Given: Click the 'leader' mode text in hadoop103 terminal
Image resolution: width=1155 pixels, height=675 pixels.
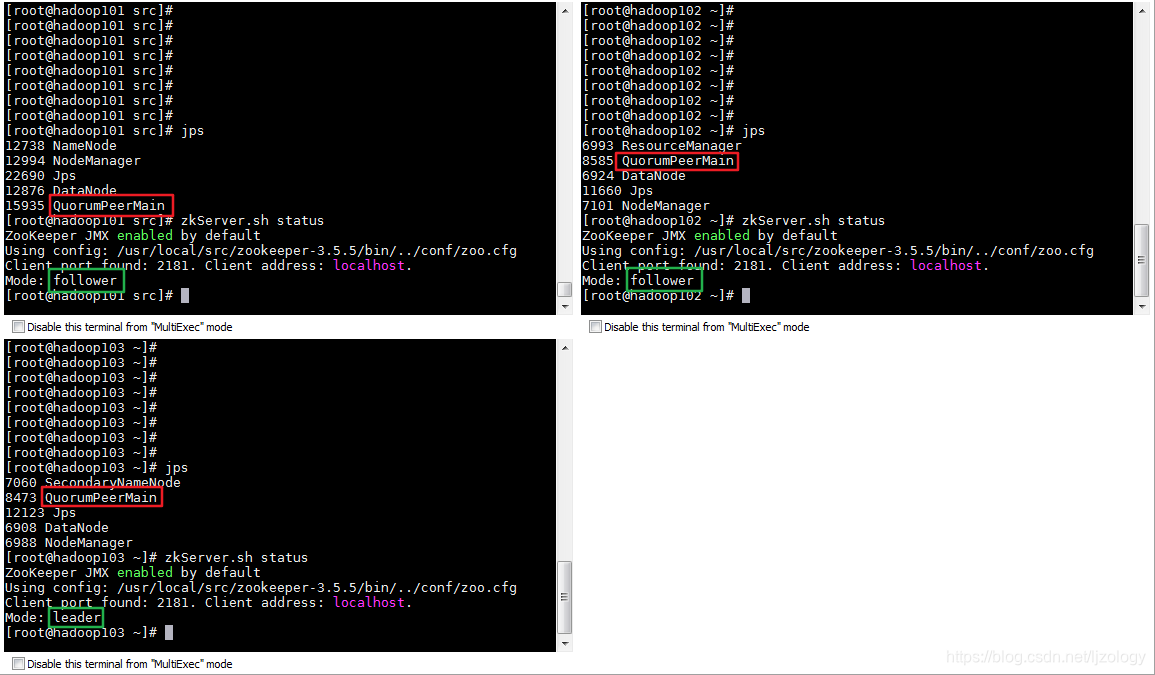Looking at the screenshot, I should coord(77,617).
